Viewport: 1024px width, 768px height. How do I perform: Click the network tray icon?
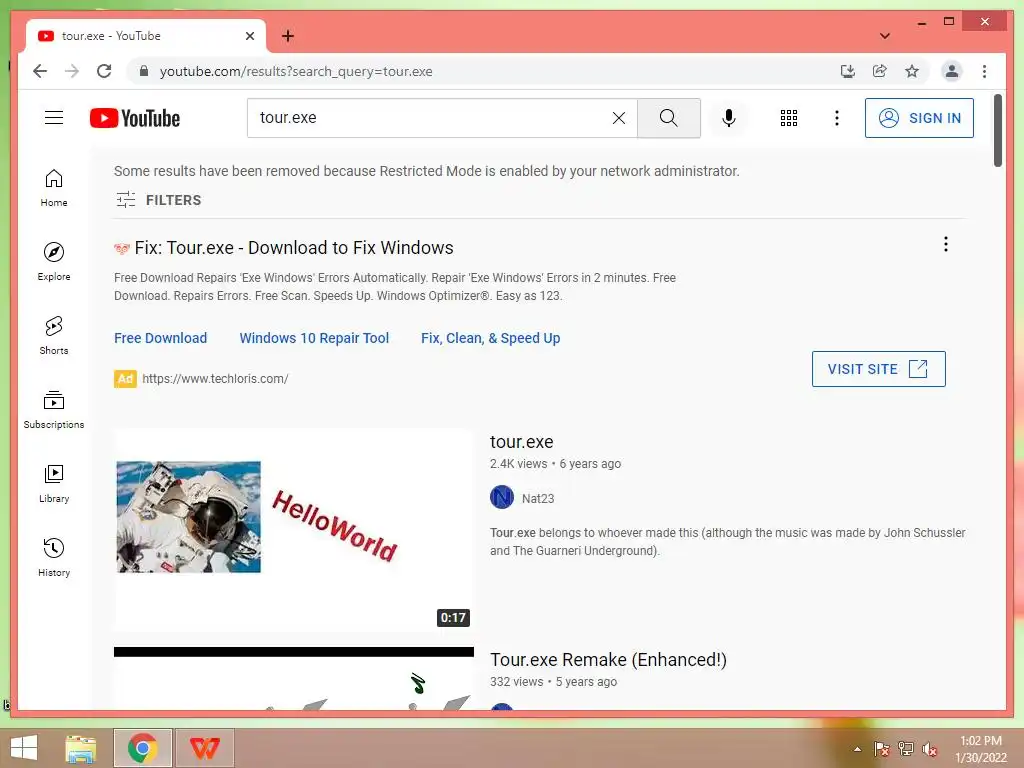906,749
